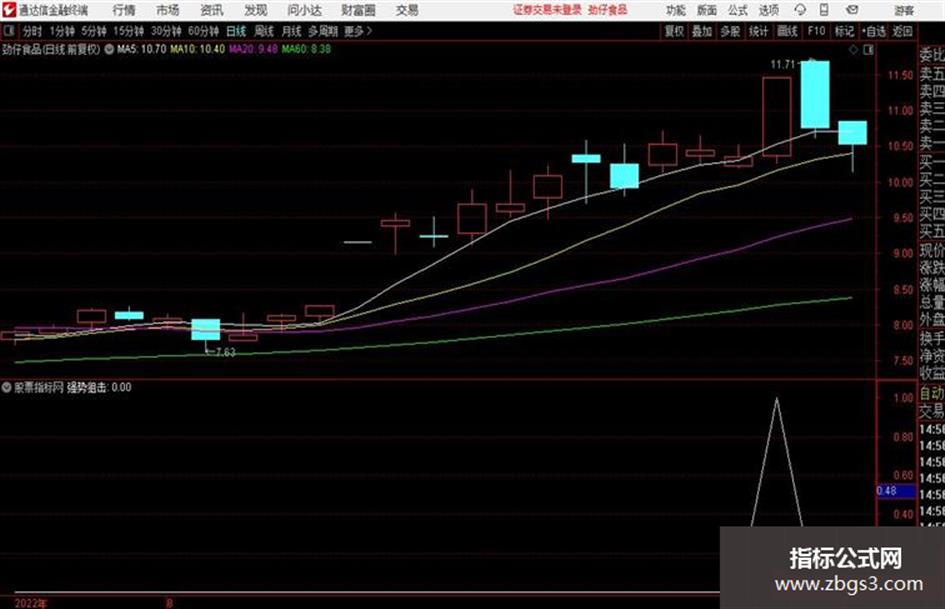
Task: Click the 返回 back button
Action: point(902,31)
